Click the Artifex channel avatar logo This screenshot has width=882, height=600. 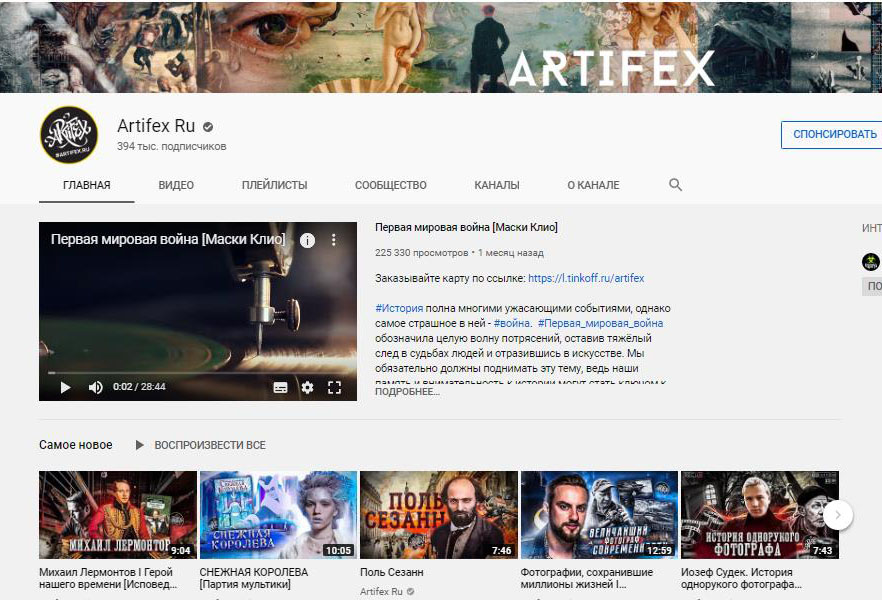point(68,135)
